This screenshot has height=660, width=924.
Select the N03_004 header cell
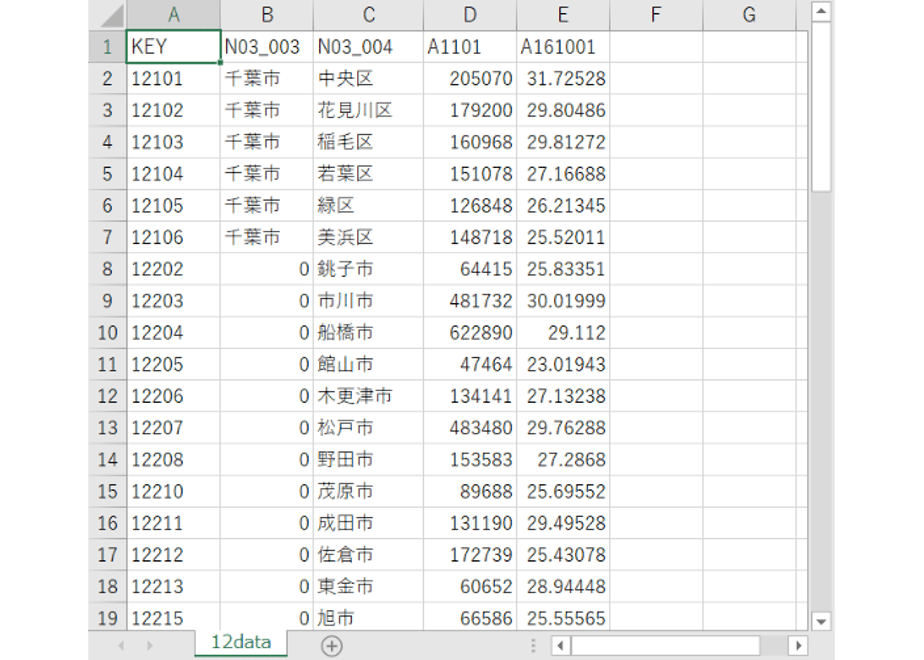[368, 47]
